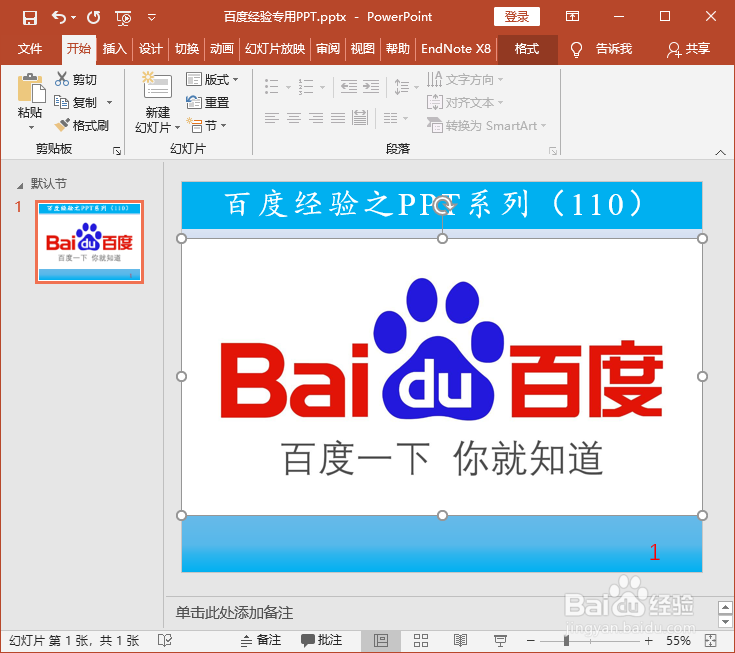Click the 新建幻灯片 icon
This screenshot has height=653, width=735.
(158, 86)
